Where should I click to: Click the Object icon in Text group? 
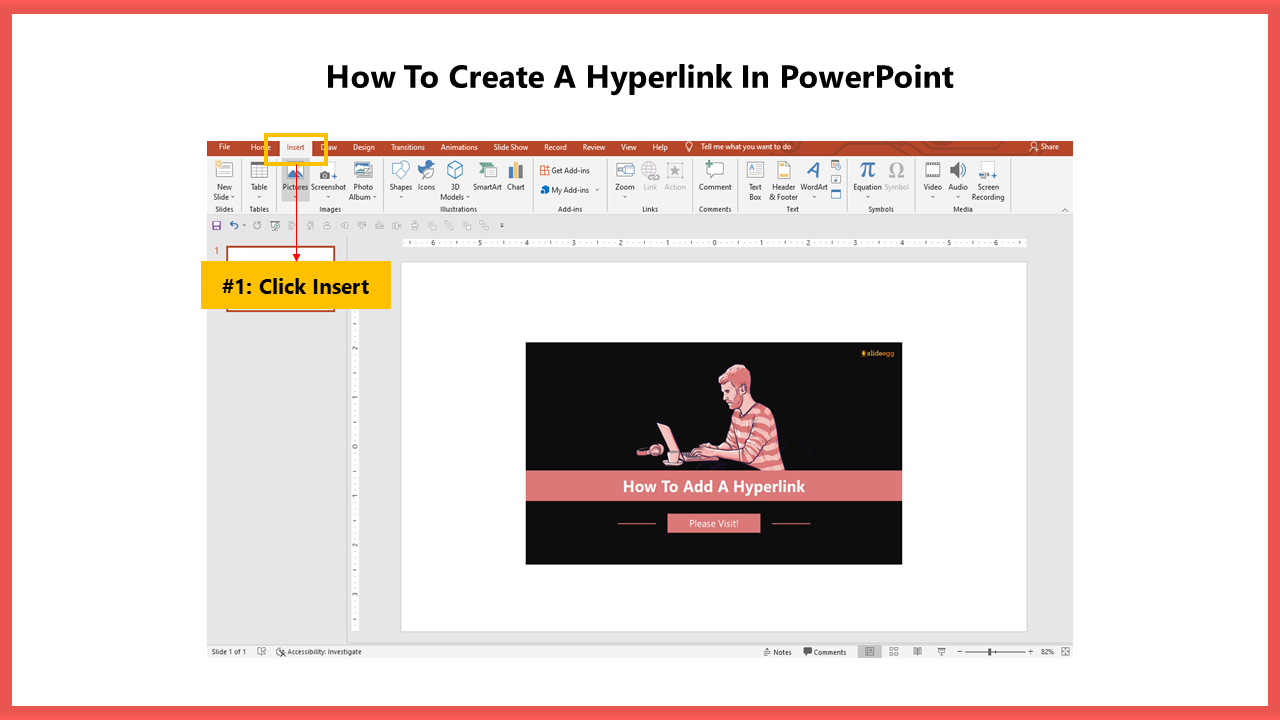click(836, 194)
